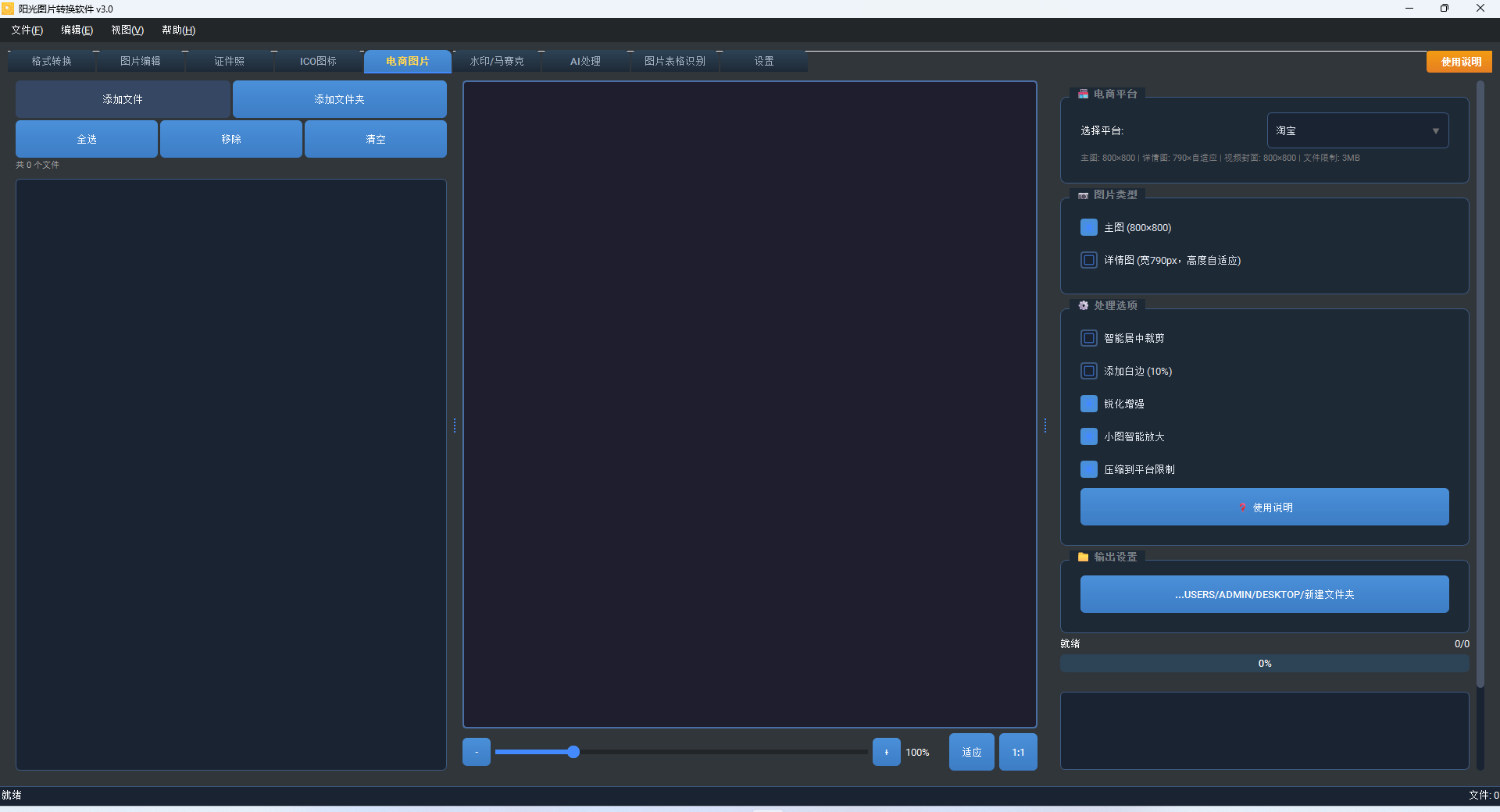Click the 添加文件夹 button
Screen dimensions: 1500x812
[x=339, y=99]
